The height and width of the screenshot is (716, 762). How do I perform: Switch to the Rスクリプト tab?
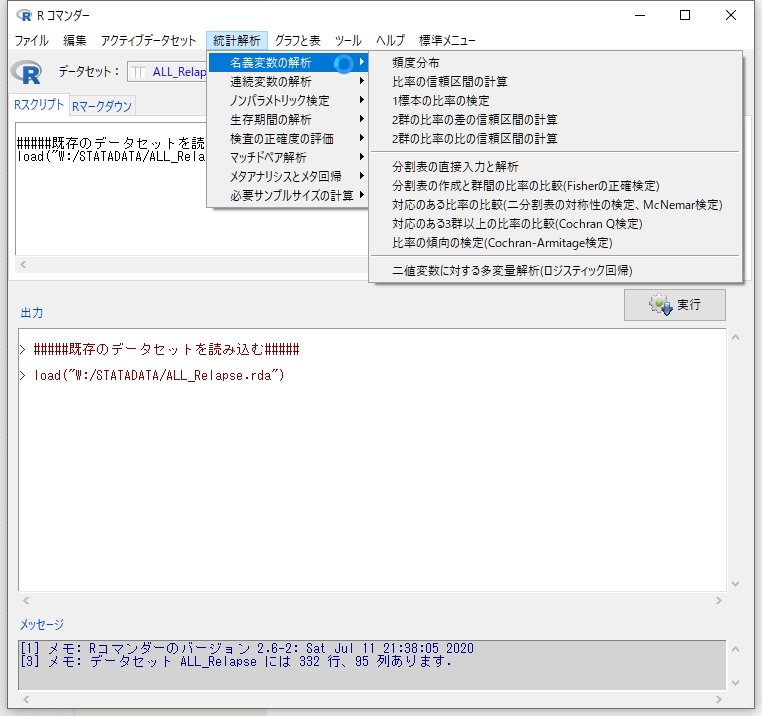coord(39,105)
